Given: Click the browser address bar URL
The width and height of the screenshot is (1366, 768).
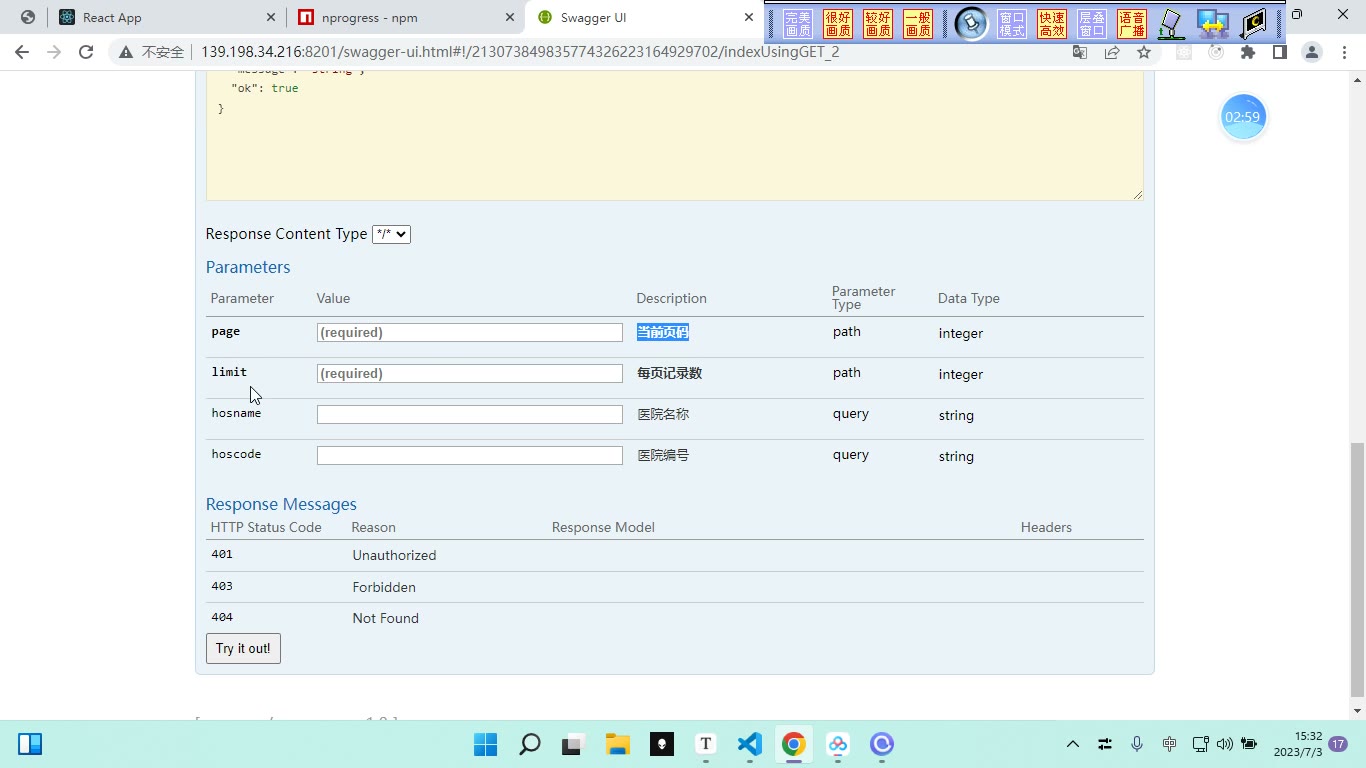Looking at the screenshot, I should point(520,52).
